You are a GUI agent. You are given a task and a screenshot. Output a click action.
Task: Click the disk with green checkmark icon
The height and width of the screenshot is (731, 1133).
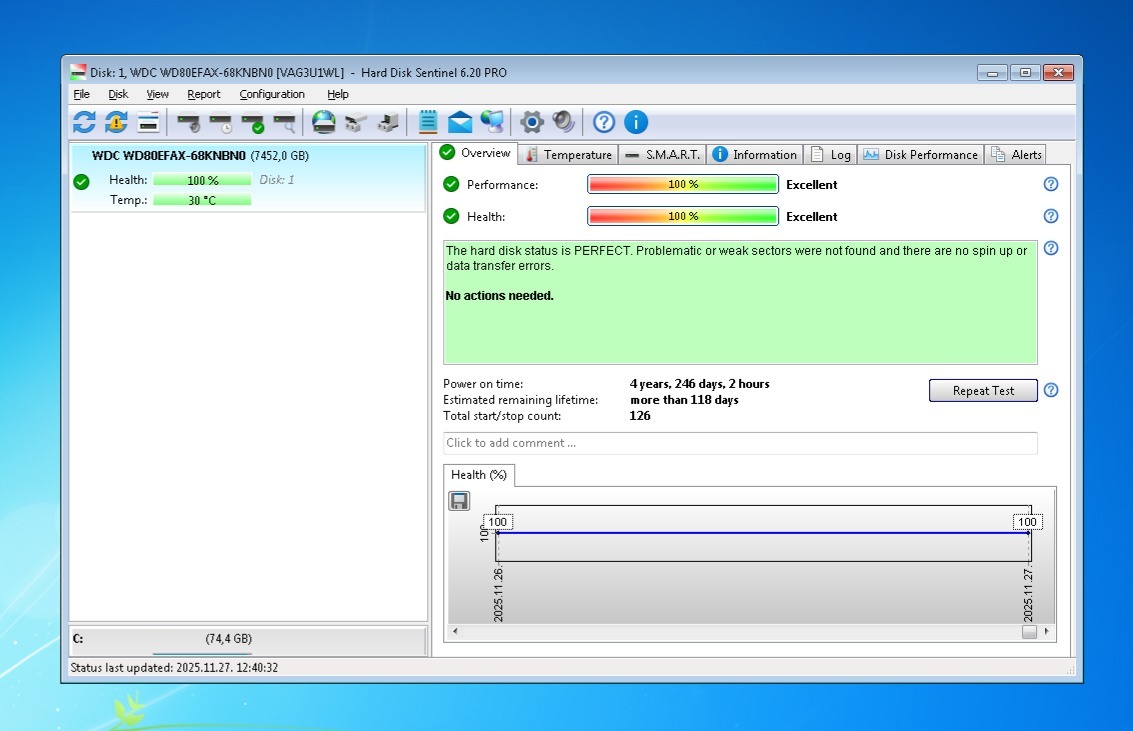[x=253, y=123]
